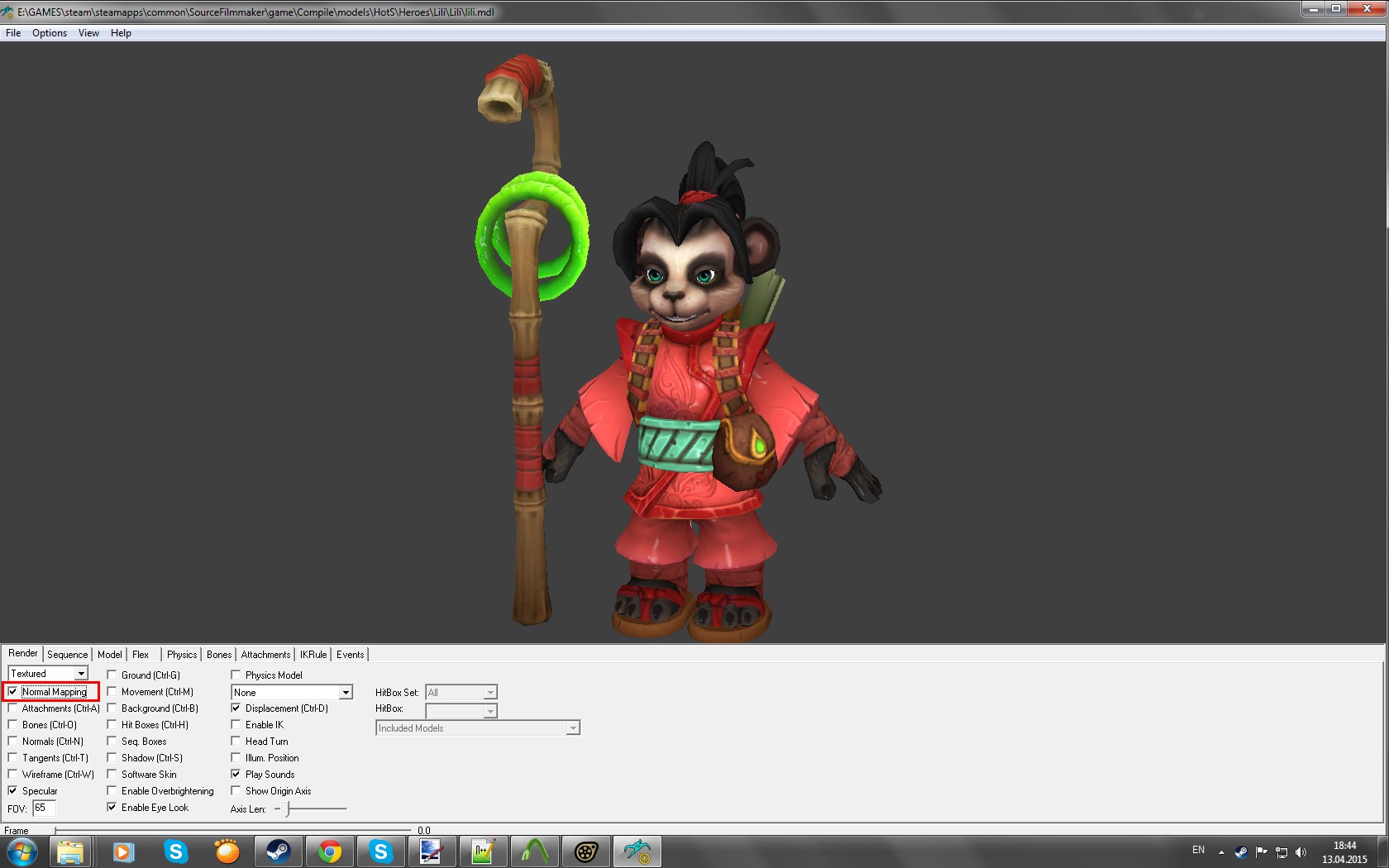The image size is (1389, 868).
Task: Open the Windows Start menu
Action: (x=22, y=851)
